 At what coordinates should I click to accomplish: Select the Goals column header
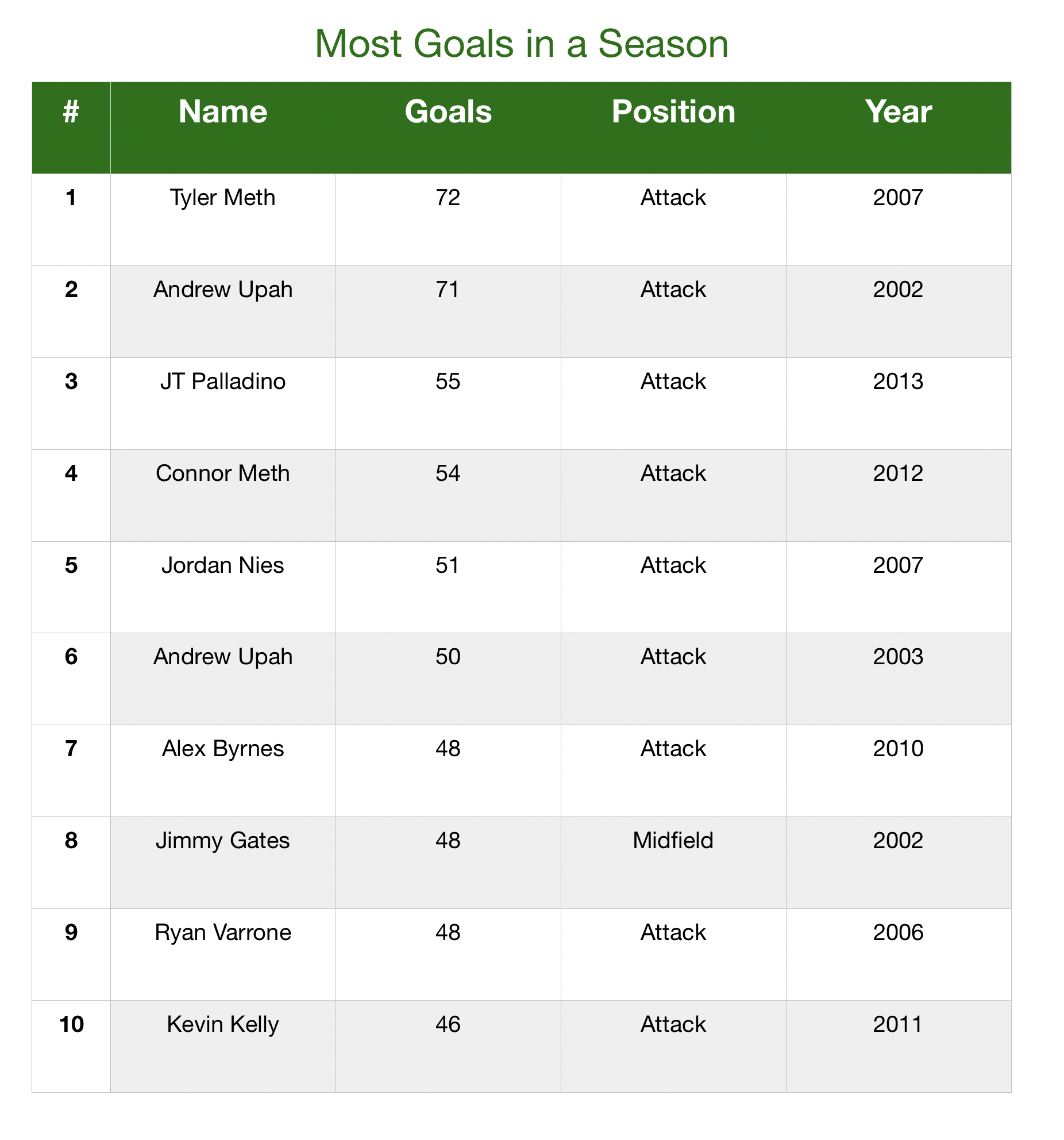448,128
